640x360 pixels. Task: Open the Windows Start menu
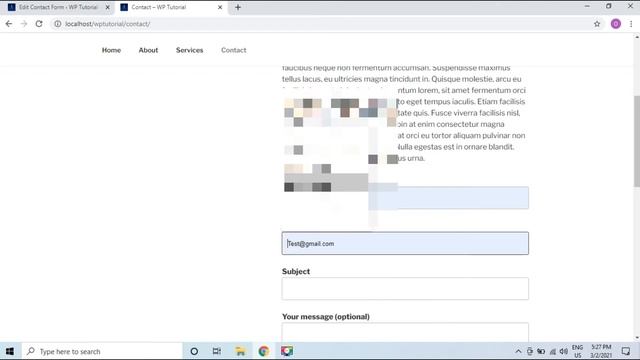(x=10, y=351)
